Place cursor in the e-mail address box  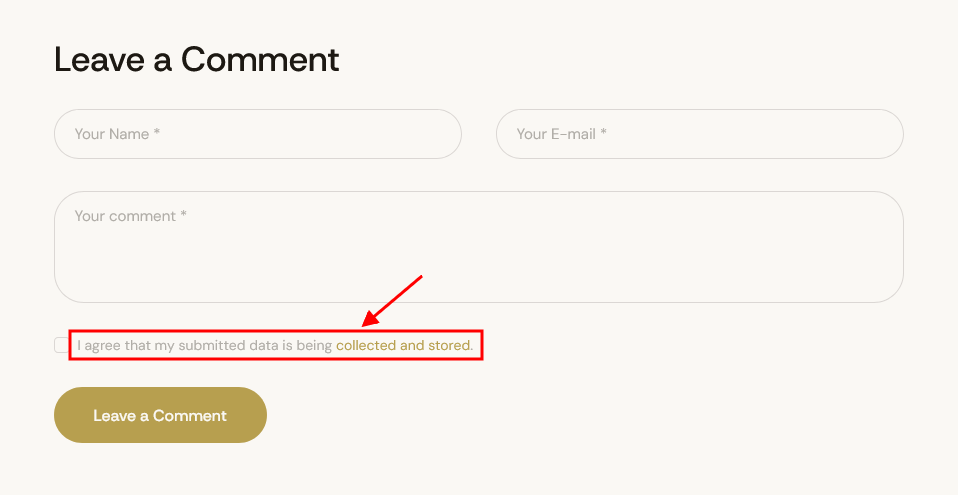coord(699,134)
